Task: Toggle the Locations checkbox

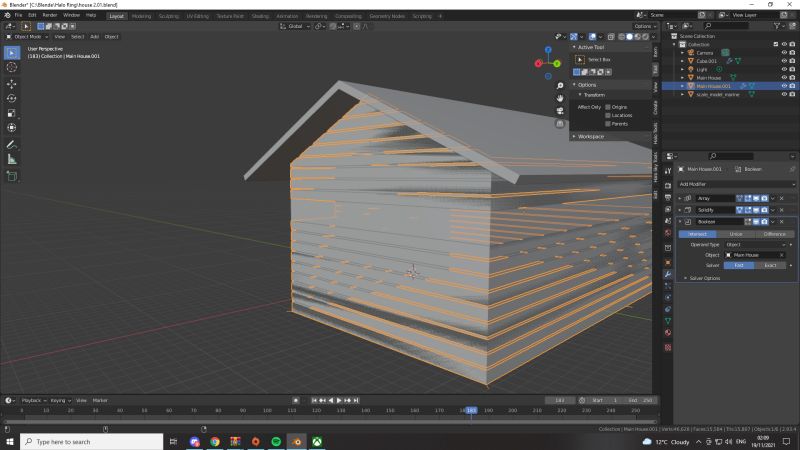Action: (x=608, y=115)
